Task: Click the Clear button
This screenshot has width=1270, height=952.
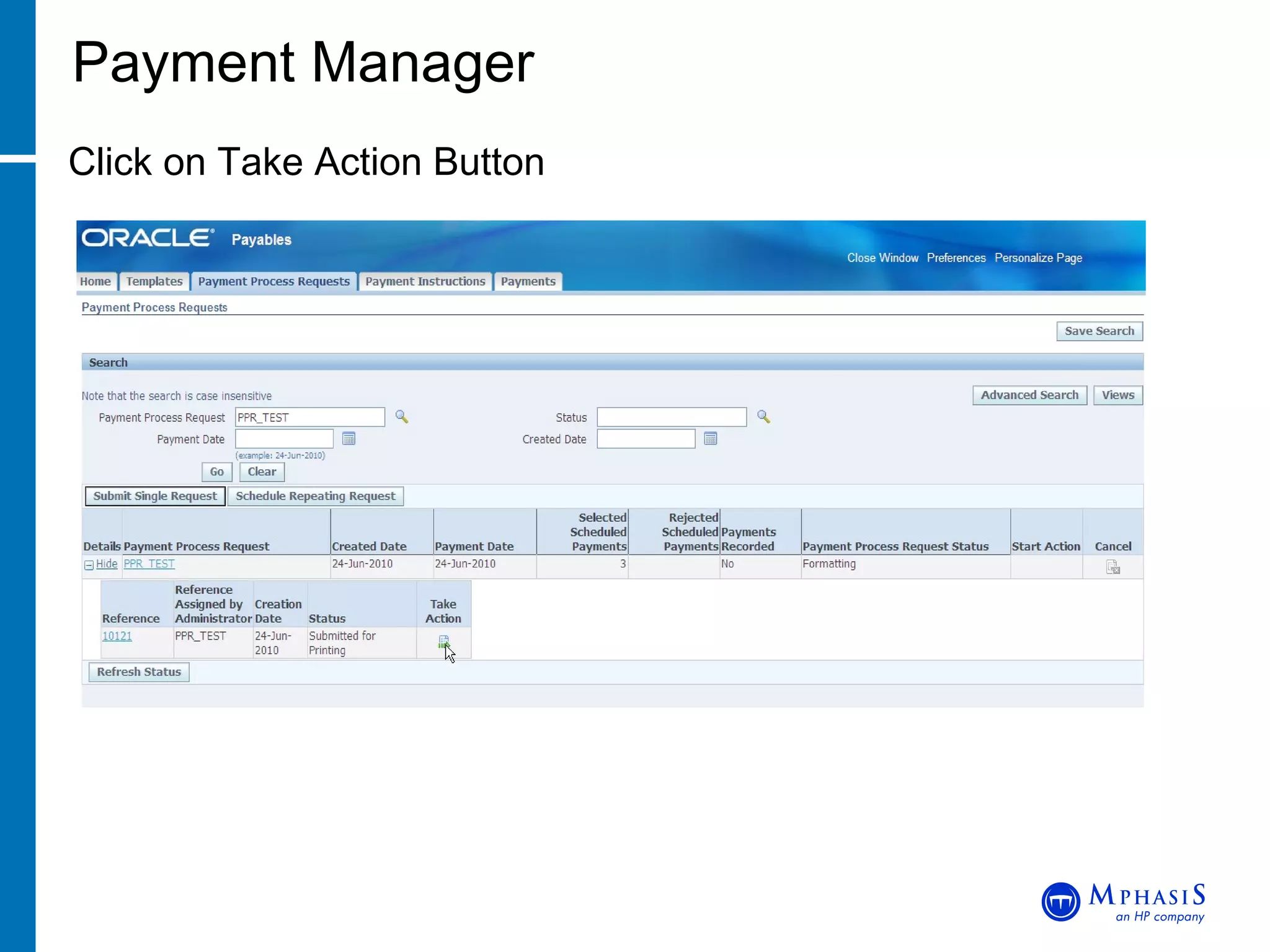Action: (262, 472)
